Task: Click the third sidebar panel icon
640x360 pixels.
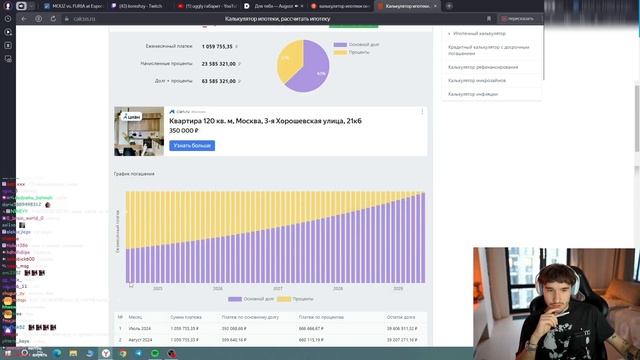Action: (8, 45)
